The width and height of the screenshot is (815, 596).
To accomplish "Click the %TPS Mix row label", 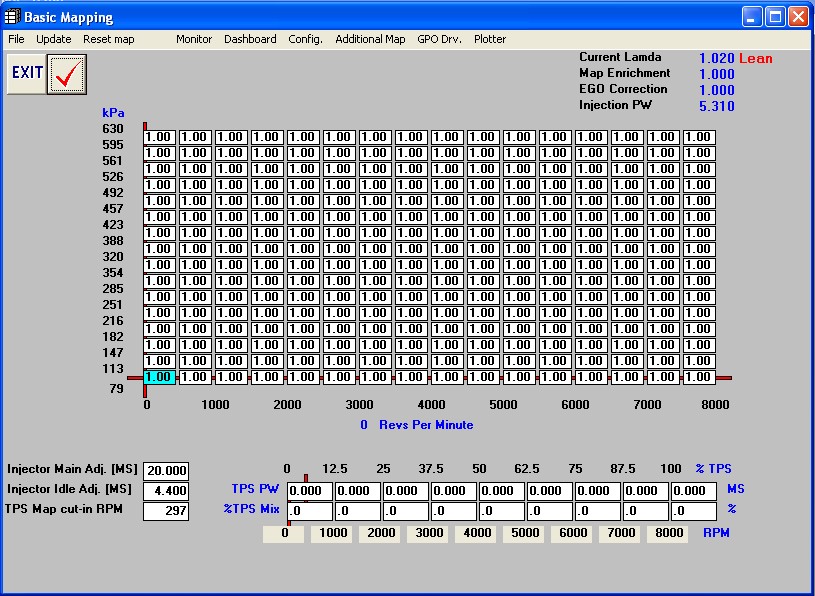I will point(252,509).
